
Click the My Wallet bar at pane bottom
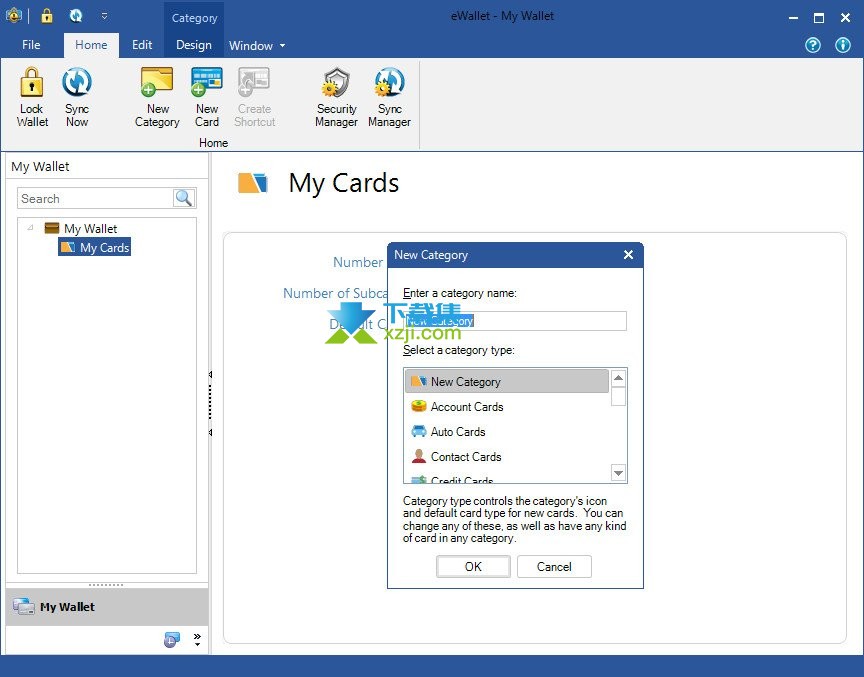tap(107, 606)
